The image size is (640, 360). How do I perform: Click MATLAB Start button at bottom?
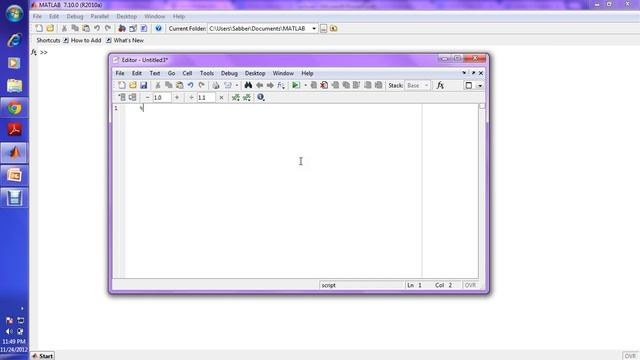[42, 356]
